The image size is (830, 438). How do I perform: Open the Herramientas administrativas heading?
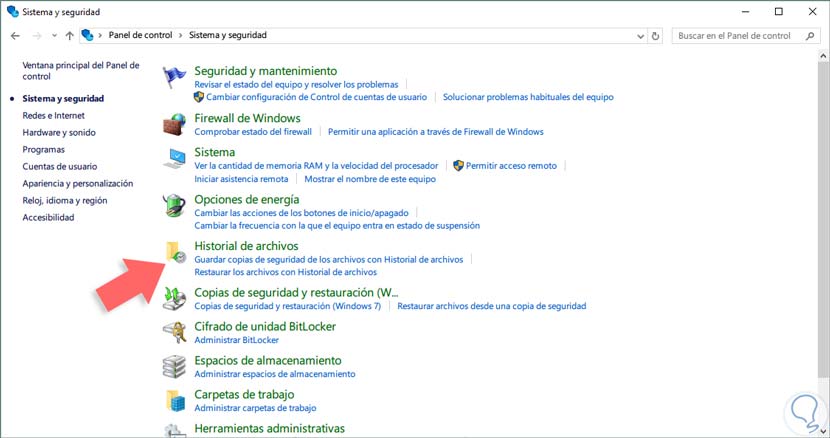269,428
